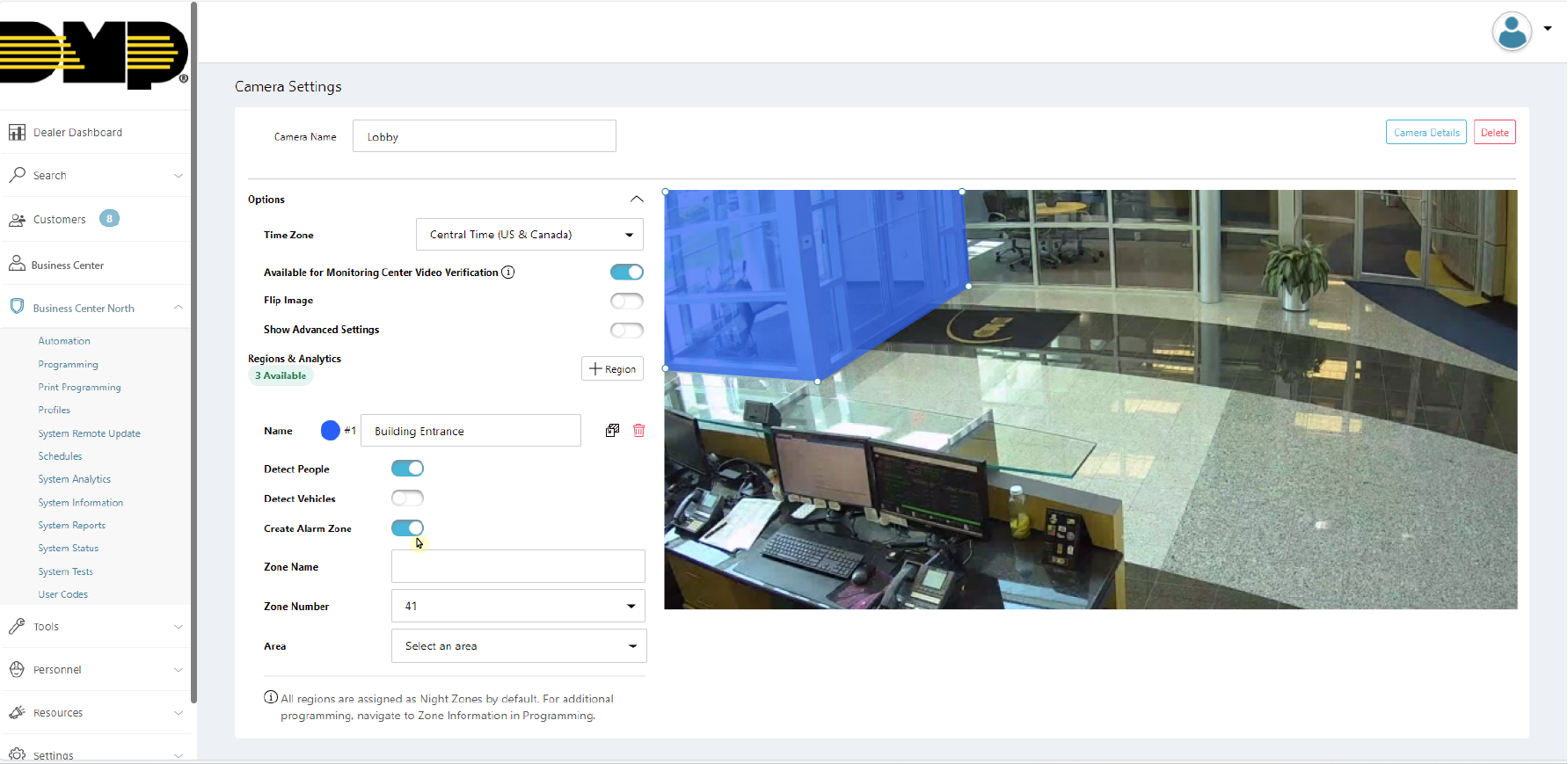Click the Dealer Dashboard icon in sidebar
1568x764 pixels.
[17, 133]
